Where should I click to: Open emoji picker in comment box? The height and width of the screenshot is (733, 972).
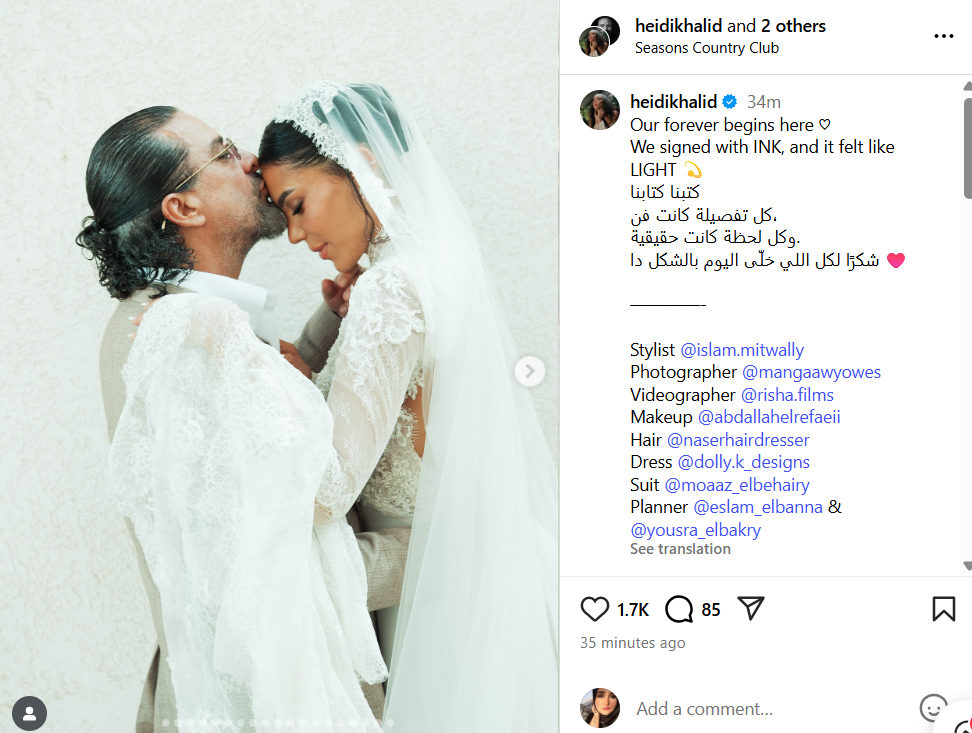coord(933,708)
